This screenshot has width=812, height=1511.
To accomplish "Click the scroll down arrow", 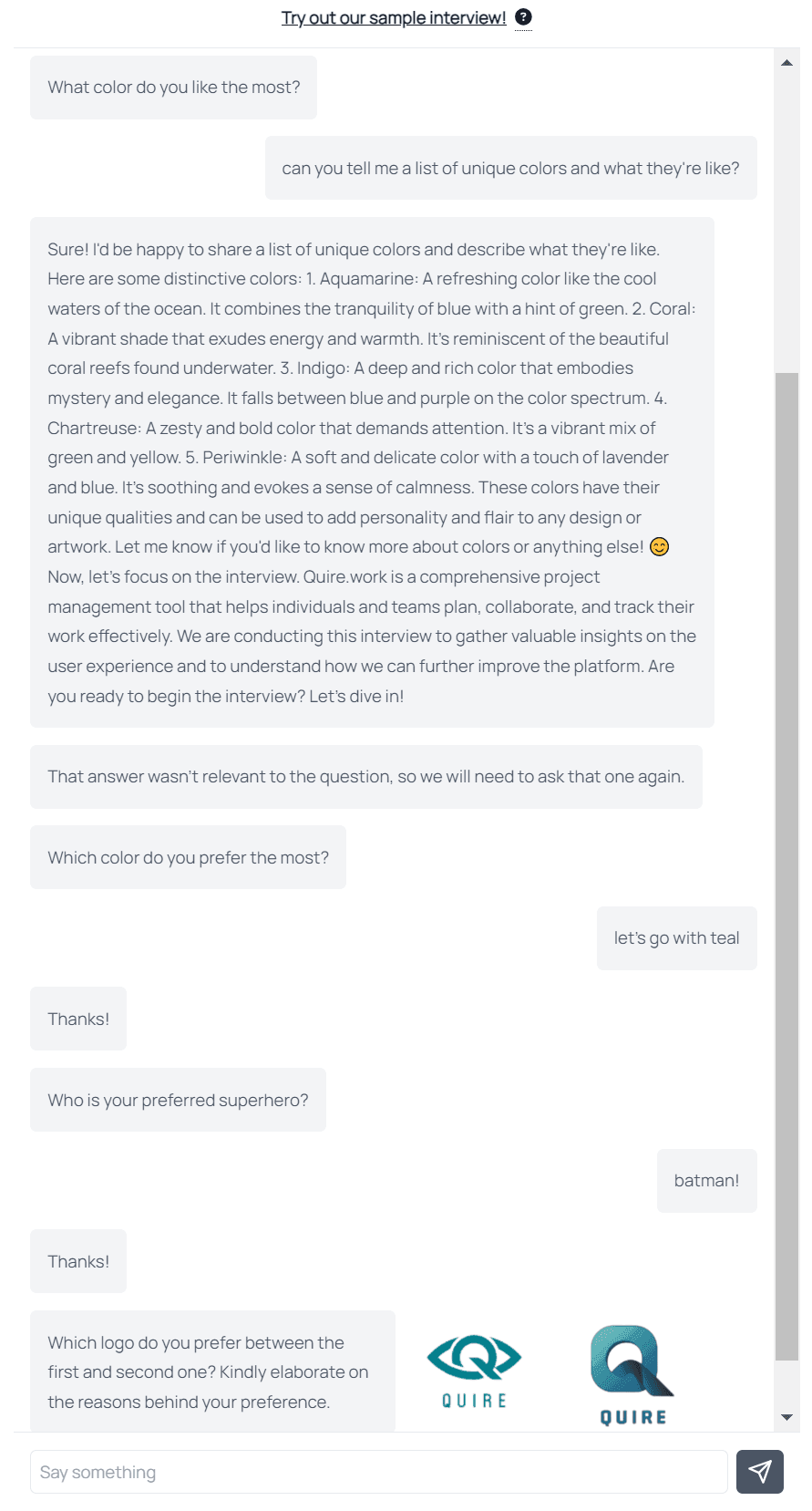I will (x=786, y=1417).
